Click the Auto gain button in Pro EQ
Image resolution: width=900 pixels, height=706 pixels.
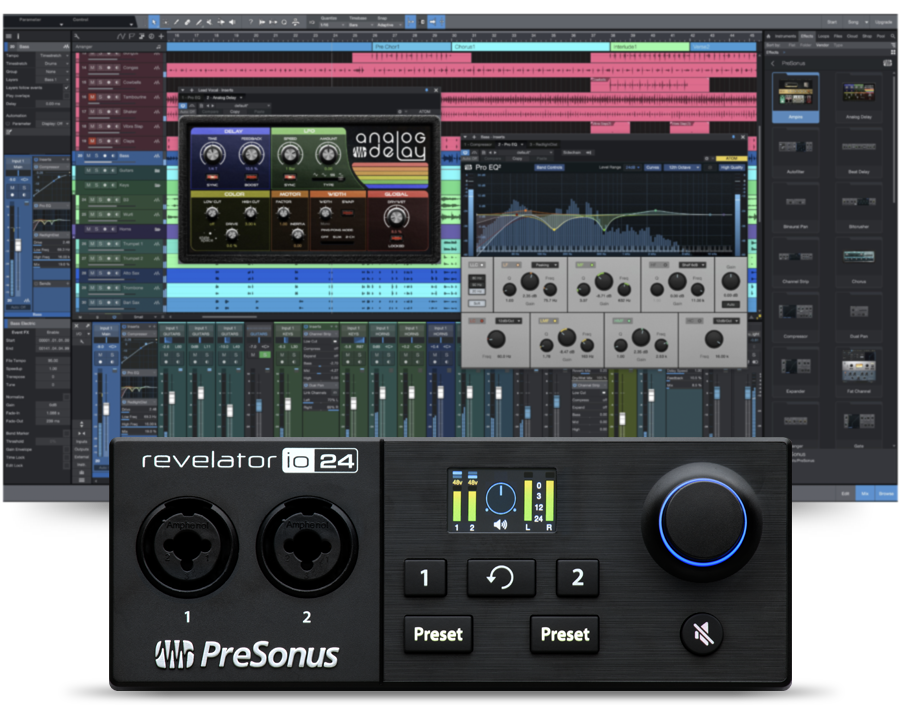pos(730,304)
